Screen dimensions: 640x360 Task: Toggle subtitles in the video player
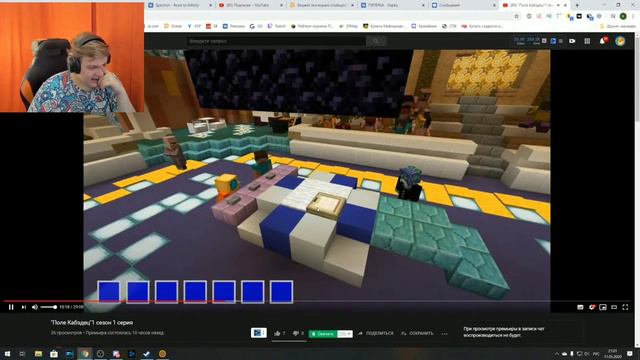(580, 307)
